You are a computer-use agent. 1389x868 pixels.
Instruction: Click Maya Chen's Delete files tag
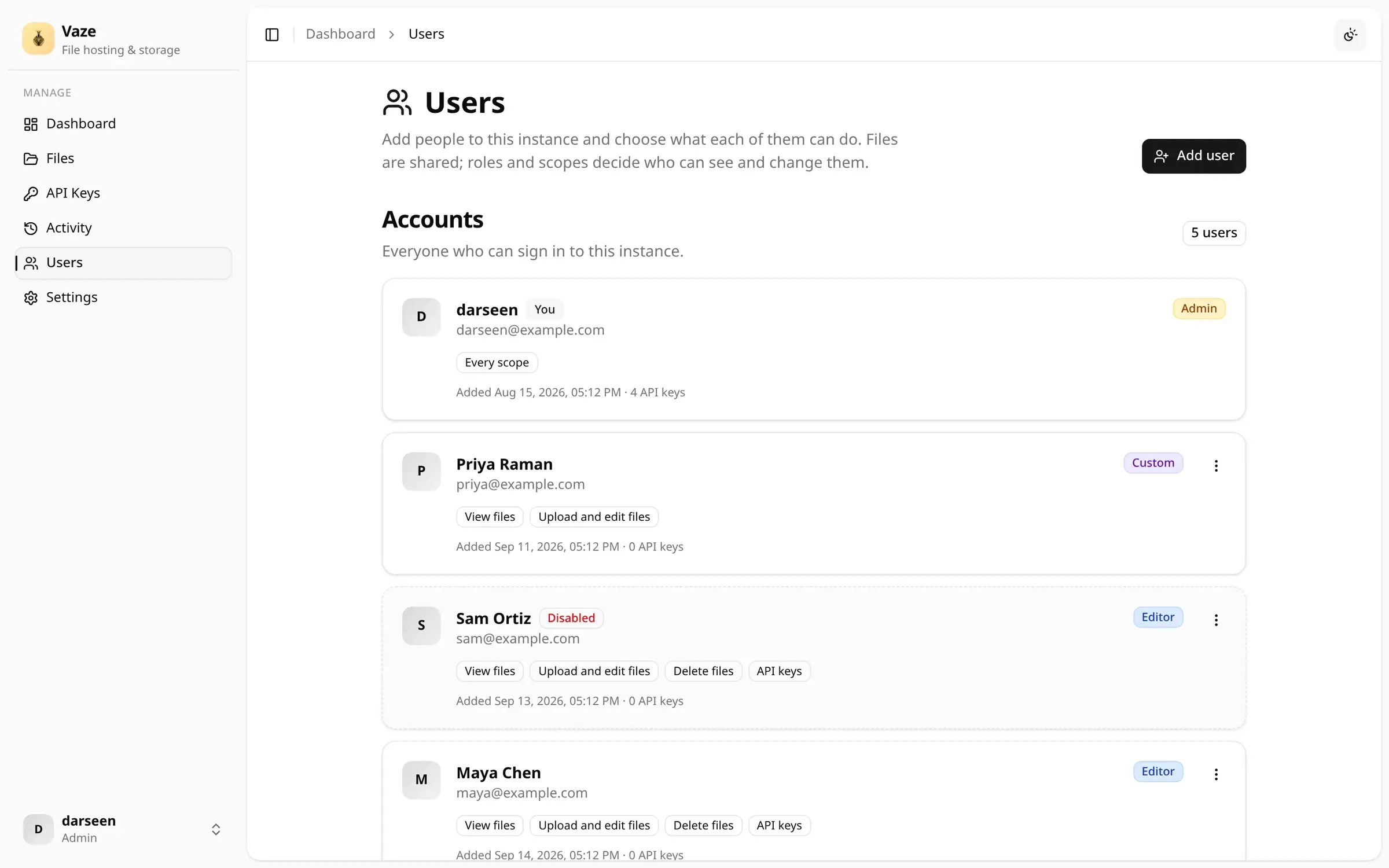coord(703,826)
